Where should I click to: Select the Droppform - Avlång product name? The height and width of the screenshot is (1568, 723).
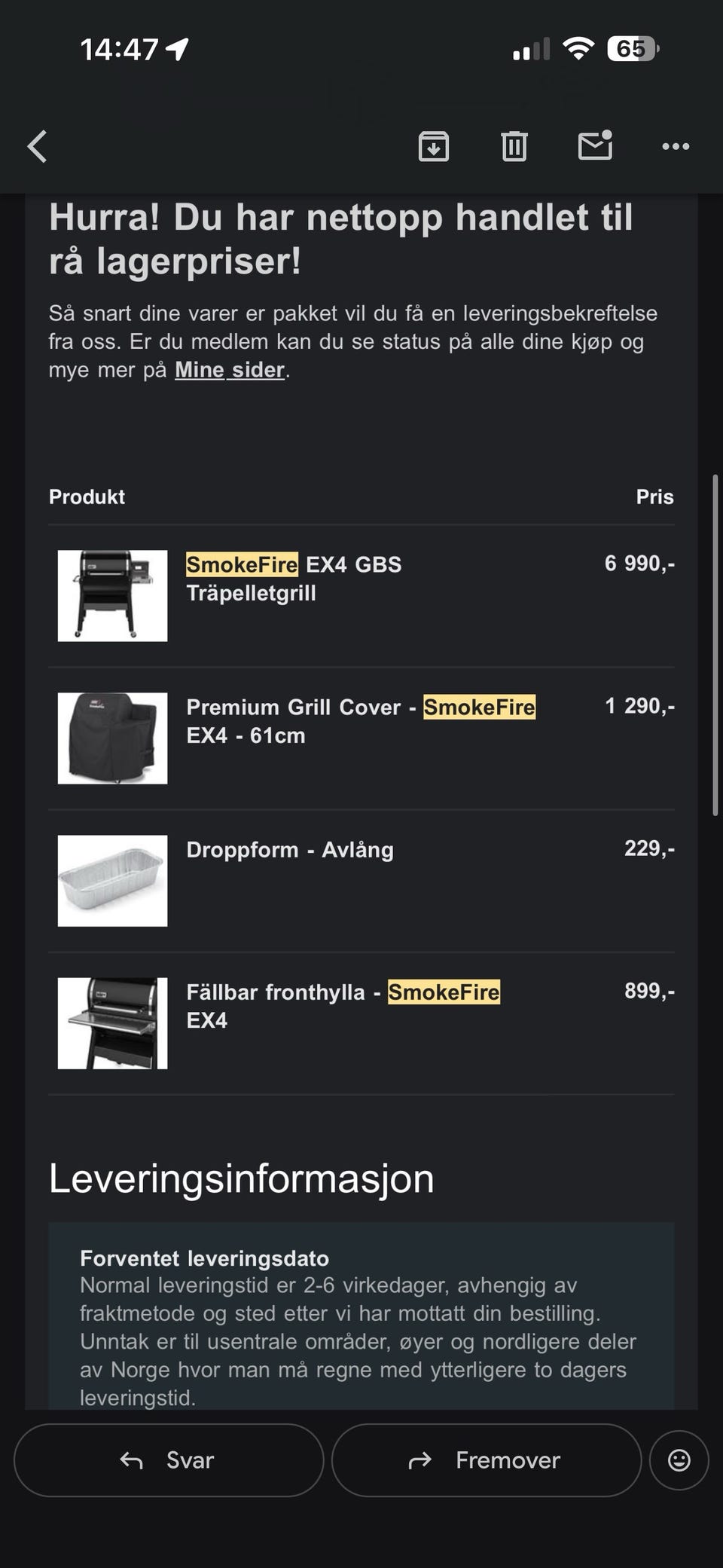tap(290, 850)
